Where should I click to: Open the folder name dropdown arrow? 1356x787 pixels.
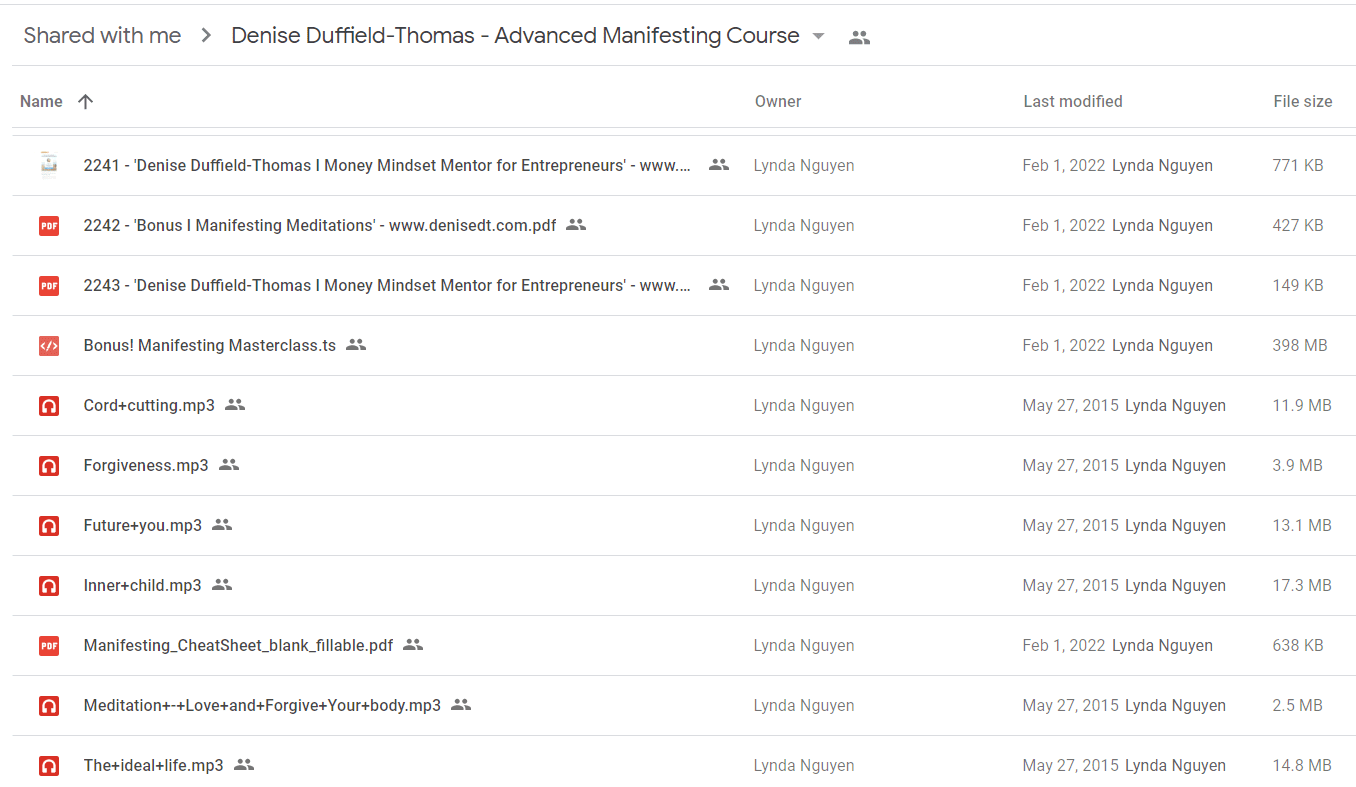pos(818,36)
